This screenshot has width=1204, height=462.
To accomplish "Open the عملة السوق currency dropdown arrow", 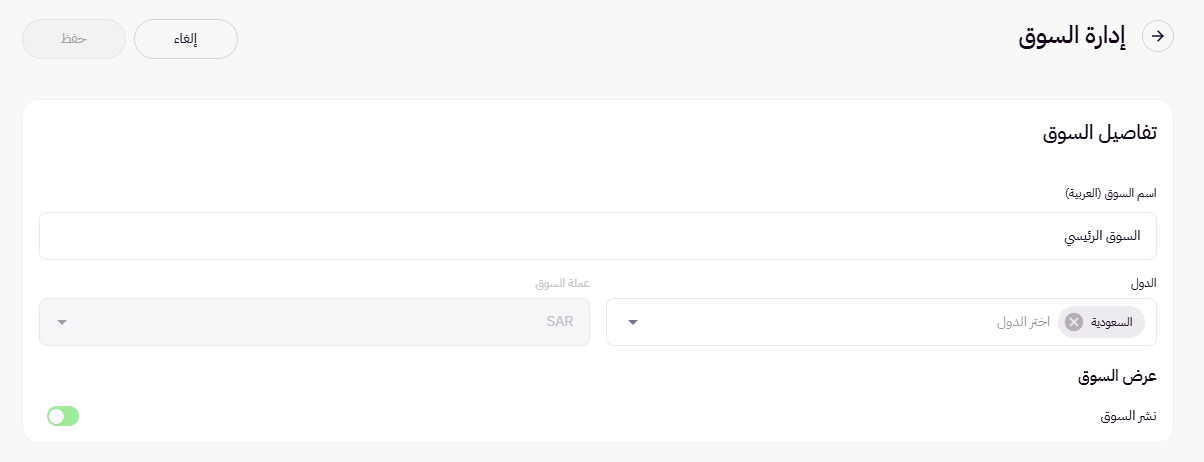I will [62, 322].
